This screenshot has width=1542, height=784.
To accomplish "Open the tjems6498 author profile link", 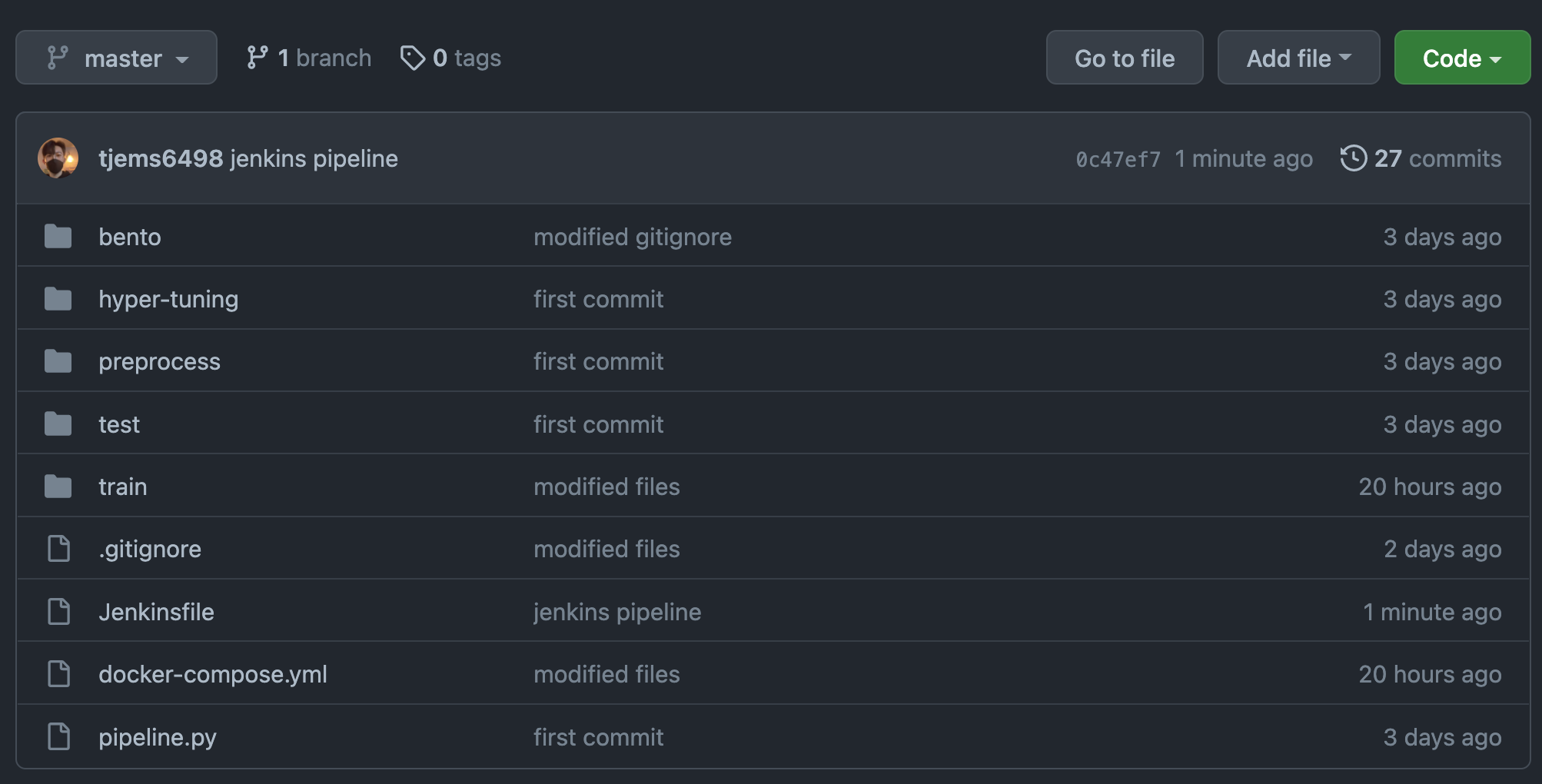I will coord(161,158).
